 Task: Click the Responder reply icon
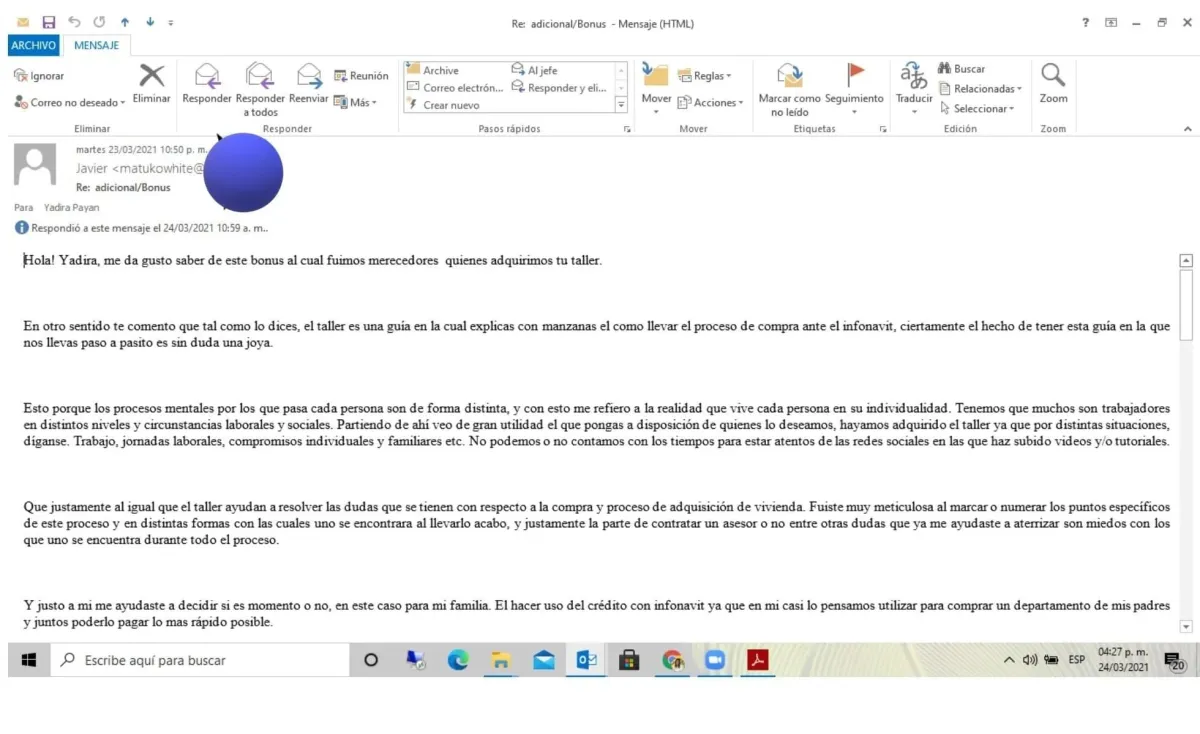(x=207, y=76)
